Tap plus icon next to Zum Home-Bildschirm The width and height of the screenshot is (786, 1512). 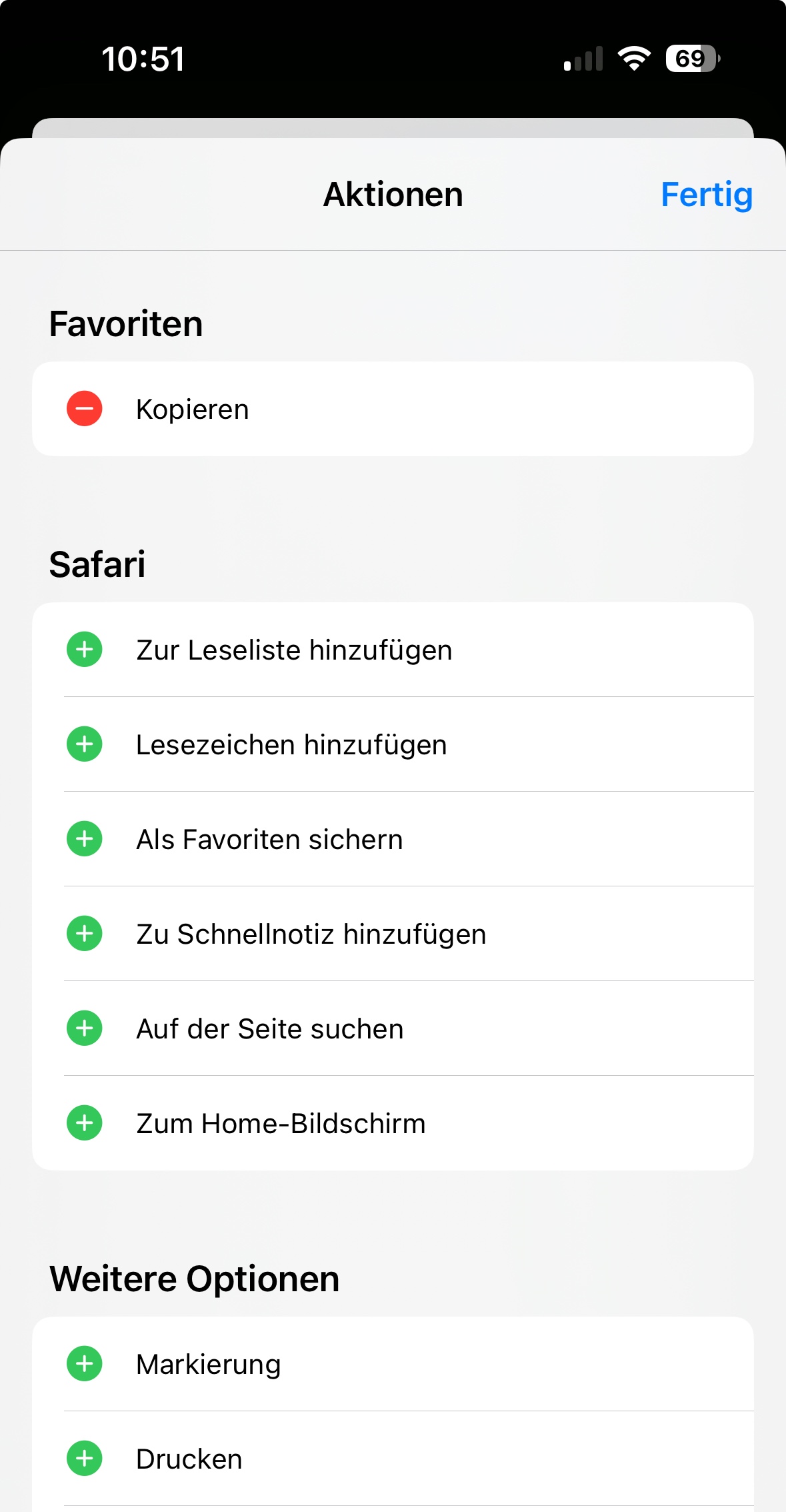click(85, 1123)
